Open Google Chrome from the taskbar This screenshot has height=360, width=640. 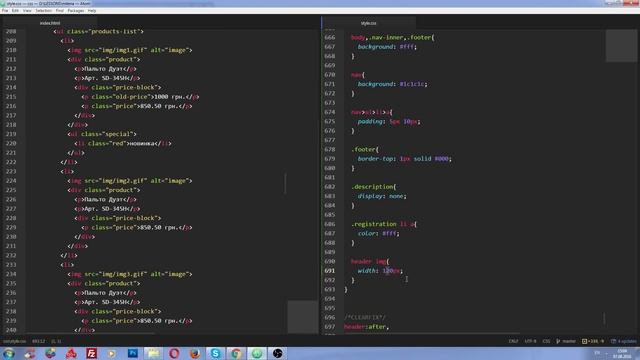click(x=236, y=353)
